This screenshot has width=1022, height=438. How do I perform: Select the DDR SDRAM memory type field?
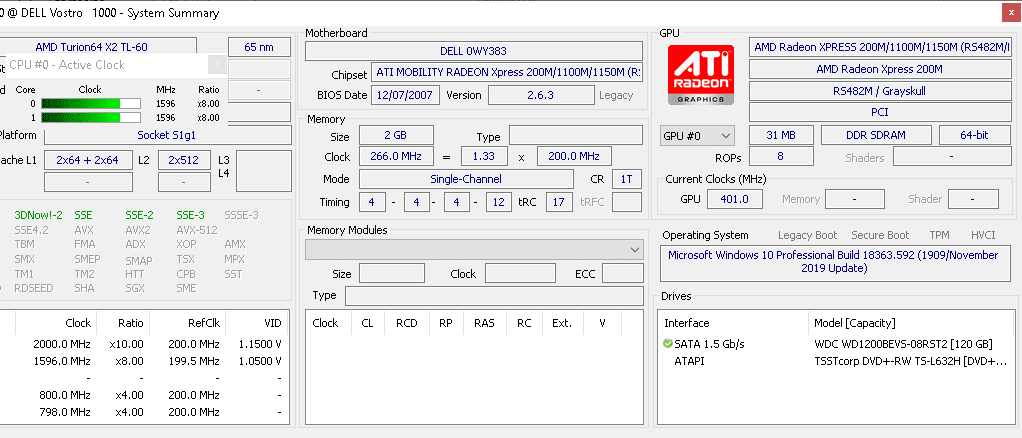coord(875,135)
